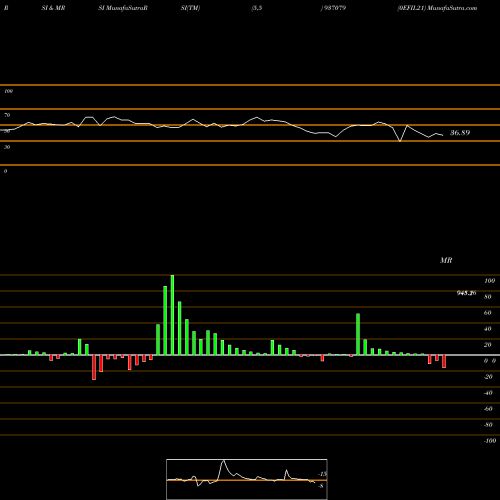Click the 945.26 value in MR panel
Screen dimensions: 500x500
pos(466,293)
